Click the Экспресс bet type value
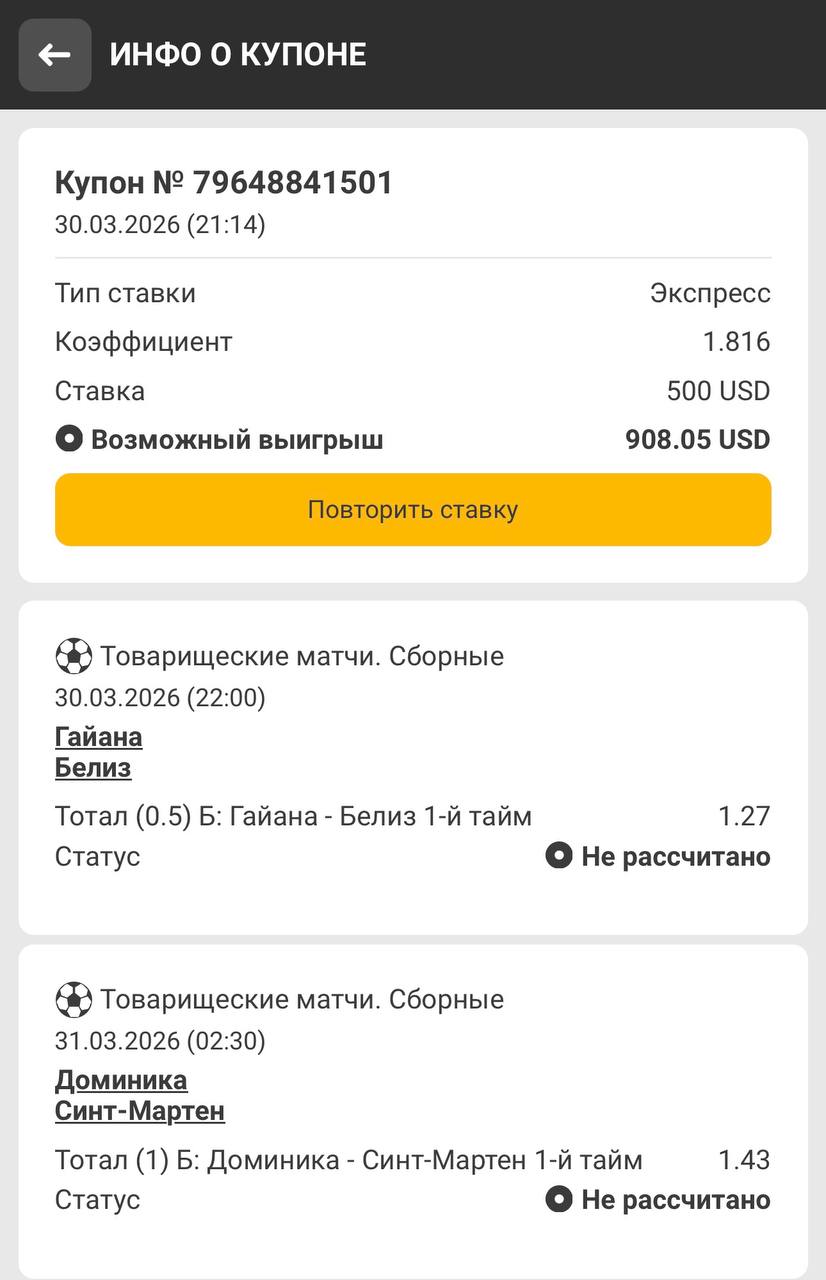This screenshot has width=826, height=1280. (710, 293)
